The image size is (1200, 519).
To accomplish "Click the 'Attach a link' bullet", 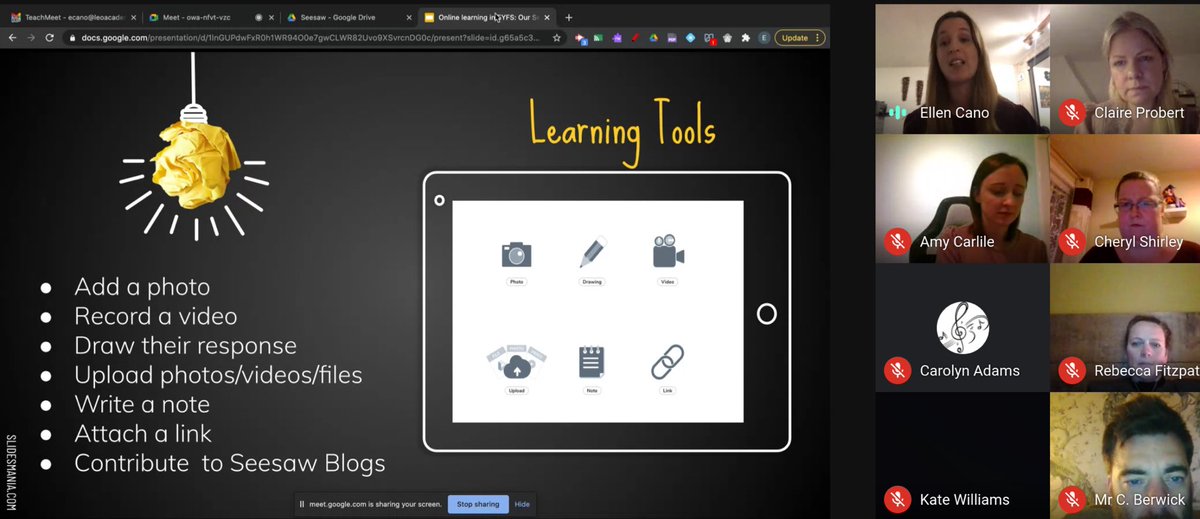I will [x=143, y=434].
